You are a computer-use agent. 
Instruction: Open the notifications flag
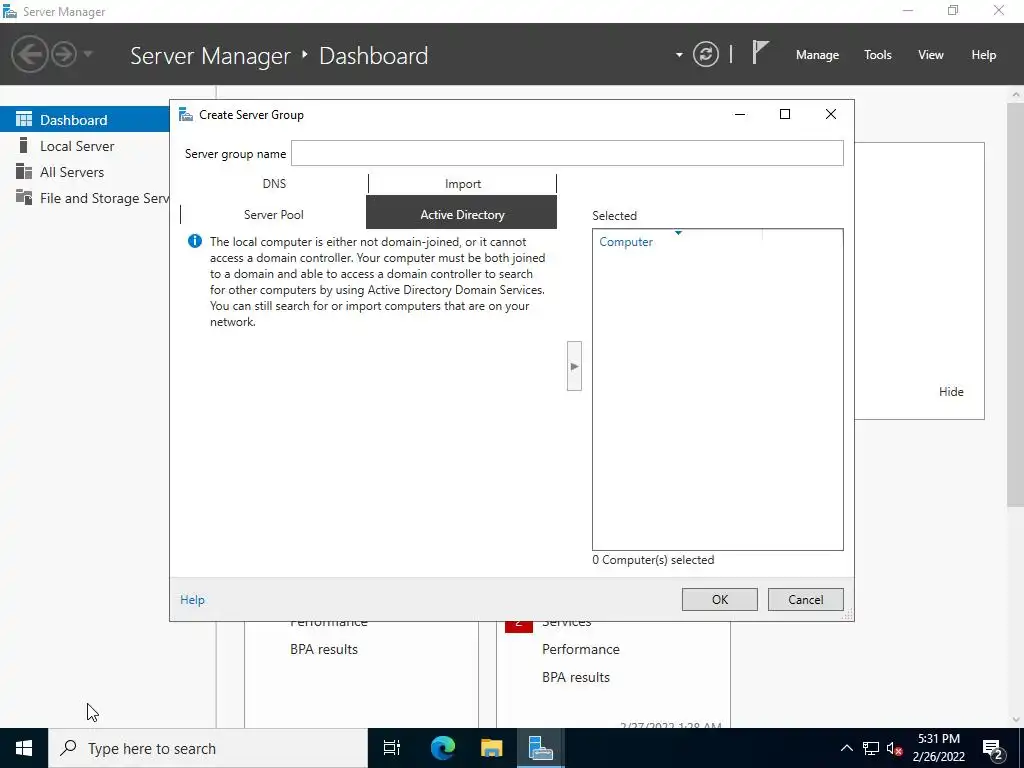point(760,53)
